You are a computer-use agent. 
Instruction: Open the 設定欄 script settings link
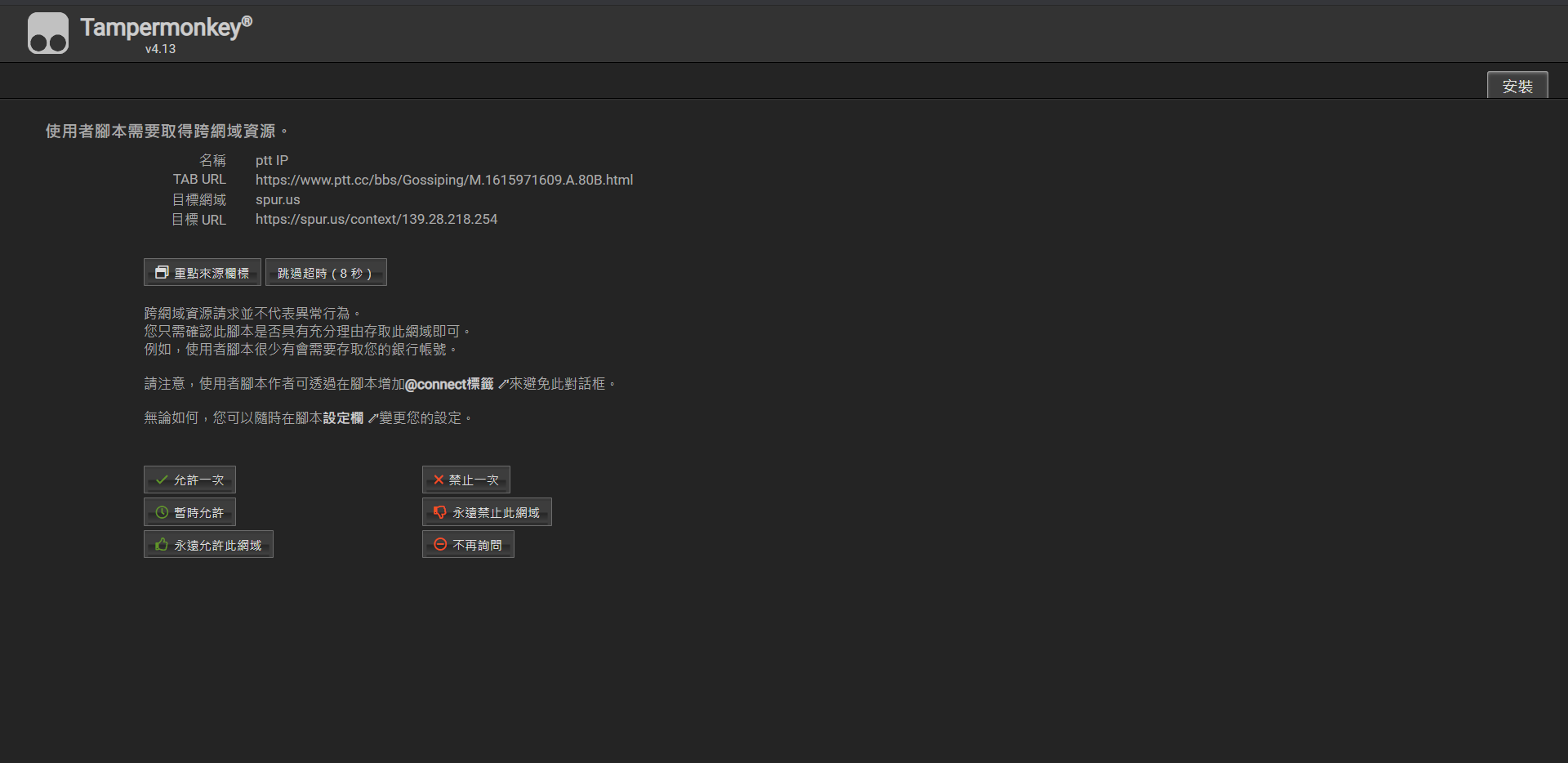pos(343,418)
